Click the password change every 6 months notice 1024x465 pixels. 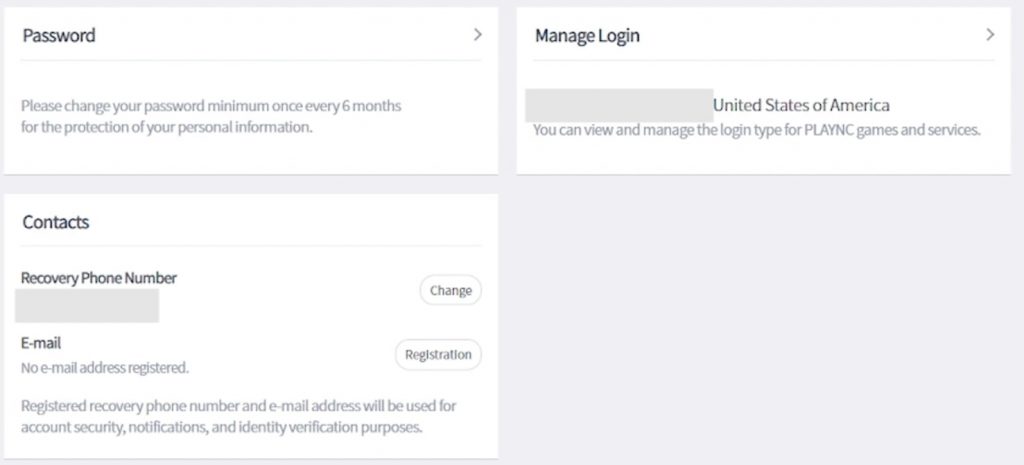tap(211, 106)
